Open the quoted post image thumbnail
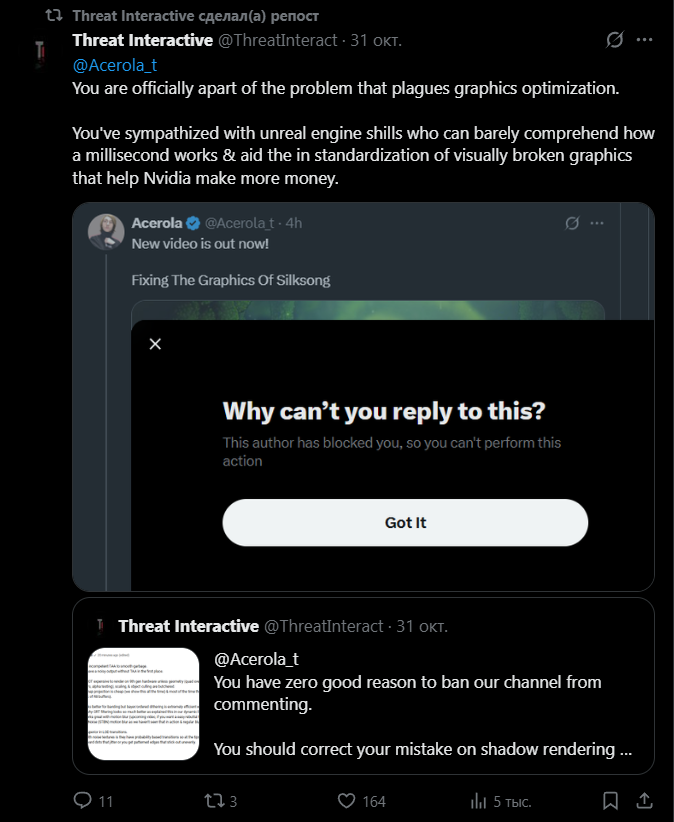Viewport: 674px width, 822px height. 143,703
